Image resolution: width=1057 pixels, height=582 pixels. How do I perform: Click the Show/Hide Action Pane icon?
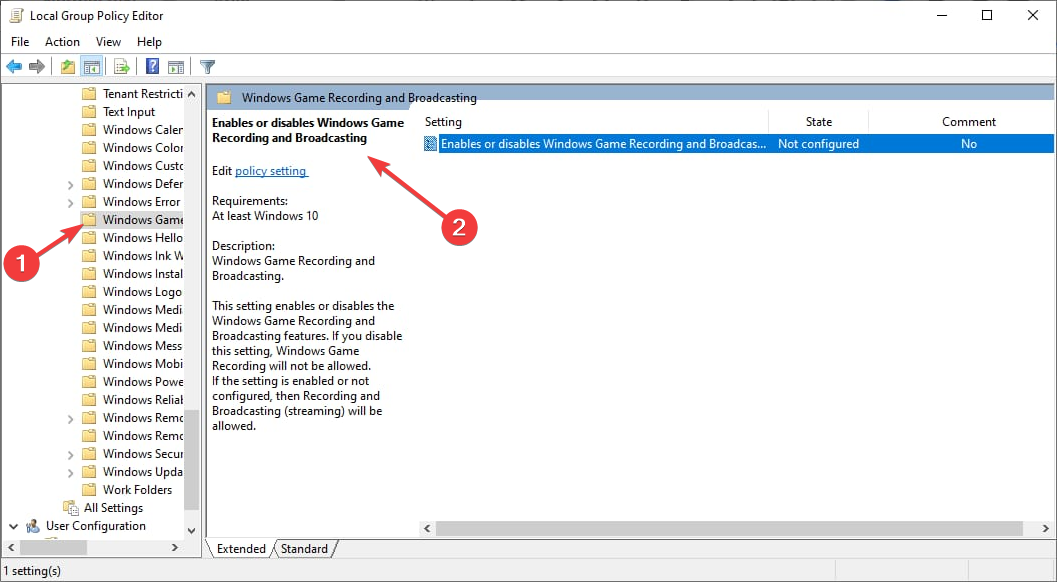[x=176, y=66]
